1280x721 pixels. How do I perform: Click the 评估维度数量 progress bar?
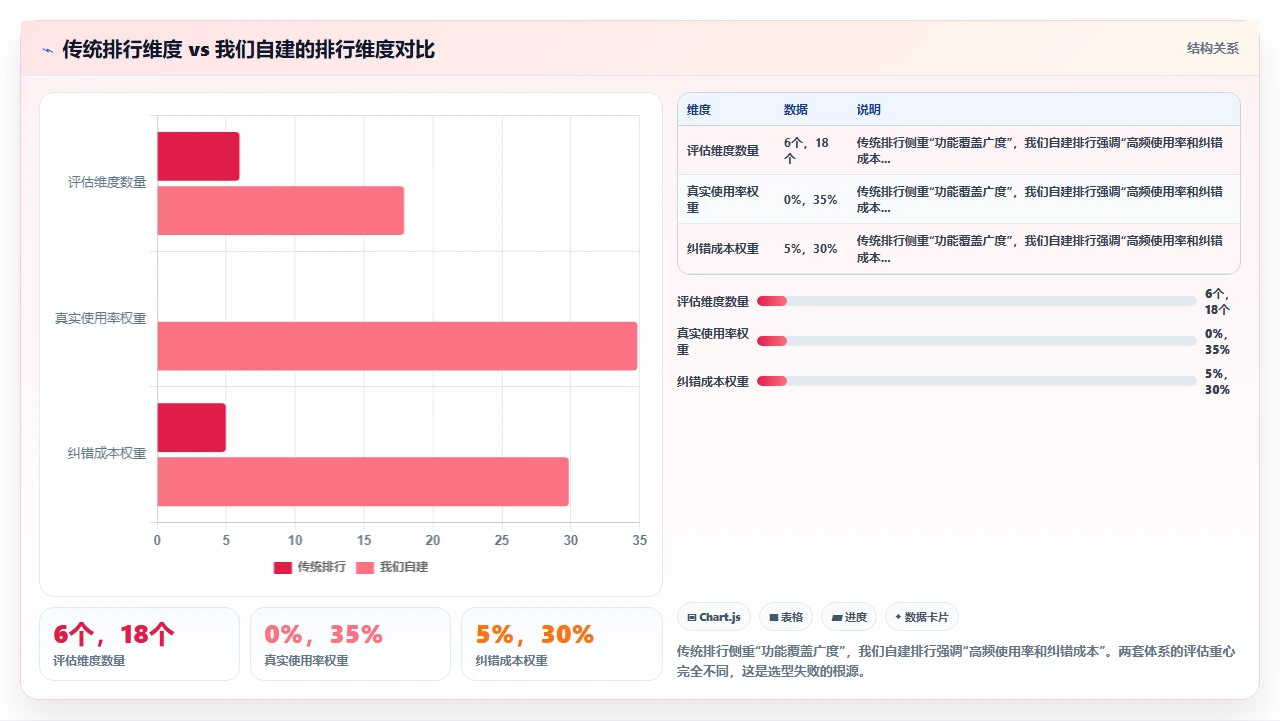pyautogui.click(x=977, y=301)
